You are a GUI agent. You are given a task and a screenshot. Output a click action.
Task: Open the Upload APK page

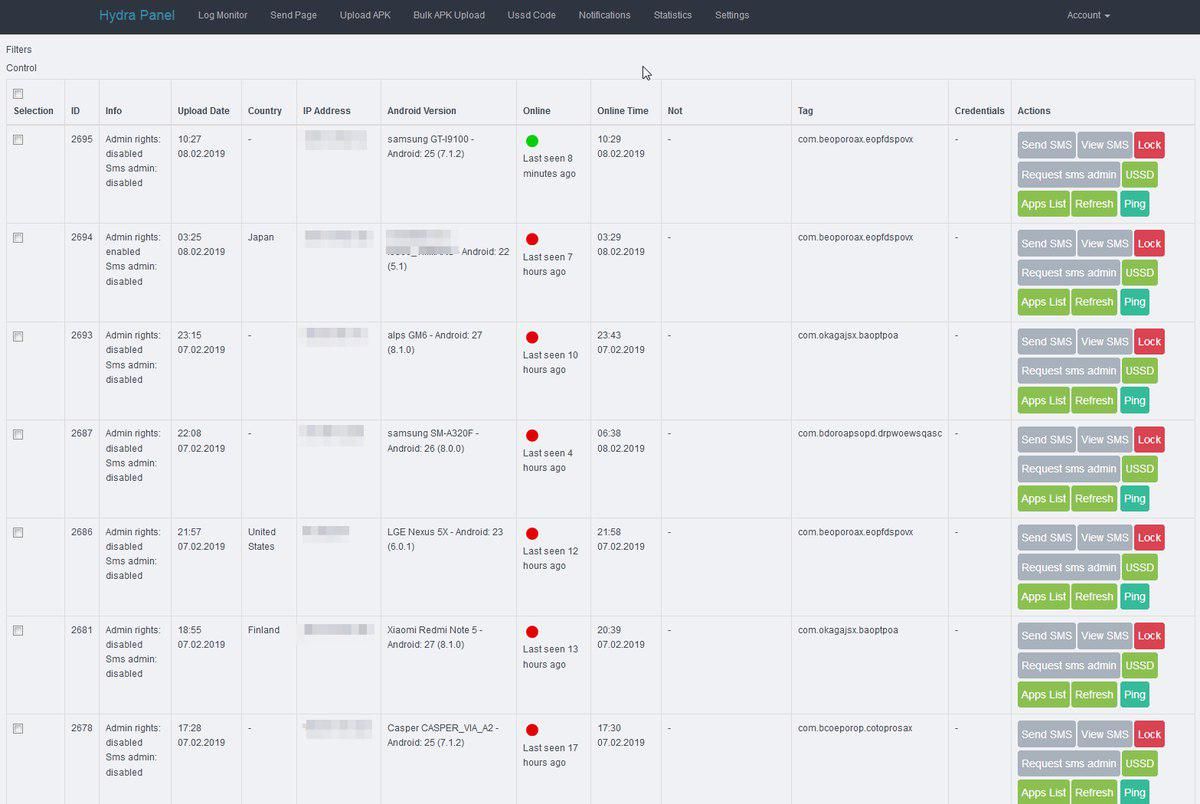click(365, 15)
